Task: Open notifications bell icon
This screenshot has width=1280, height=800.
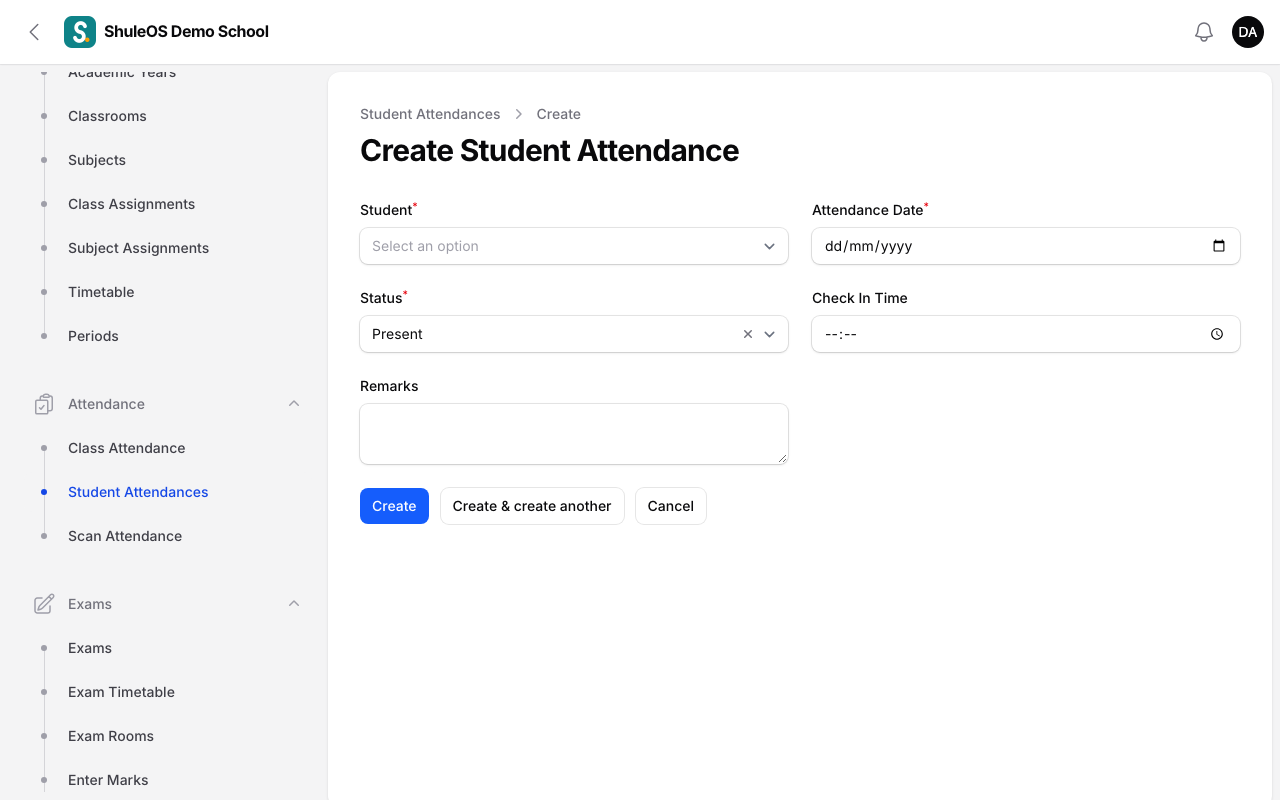Action: pos(1204,32)
